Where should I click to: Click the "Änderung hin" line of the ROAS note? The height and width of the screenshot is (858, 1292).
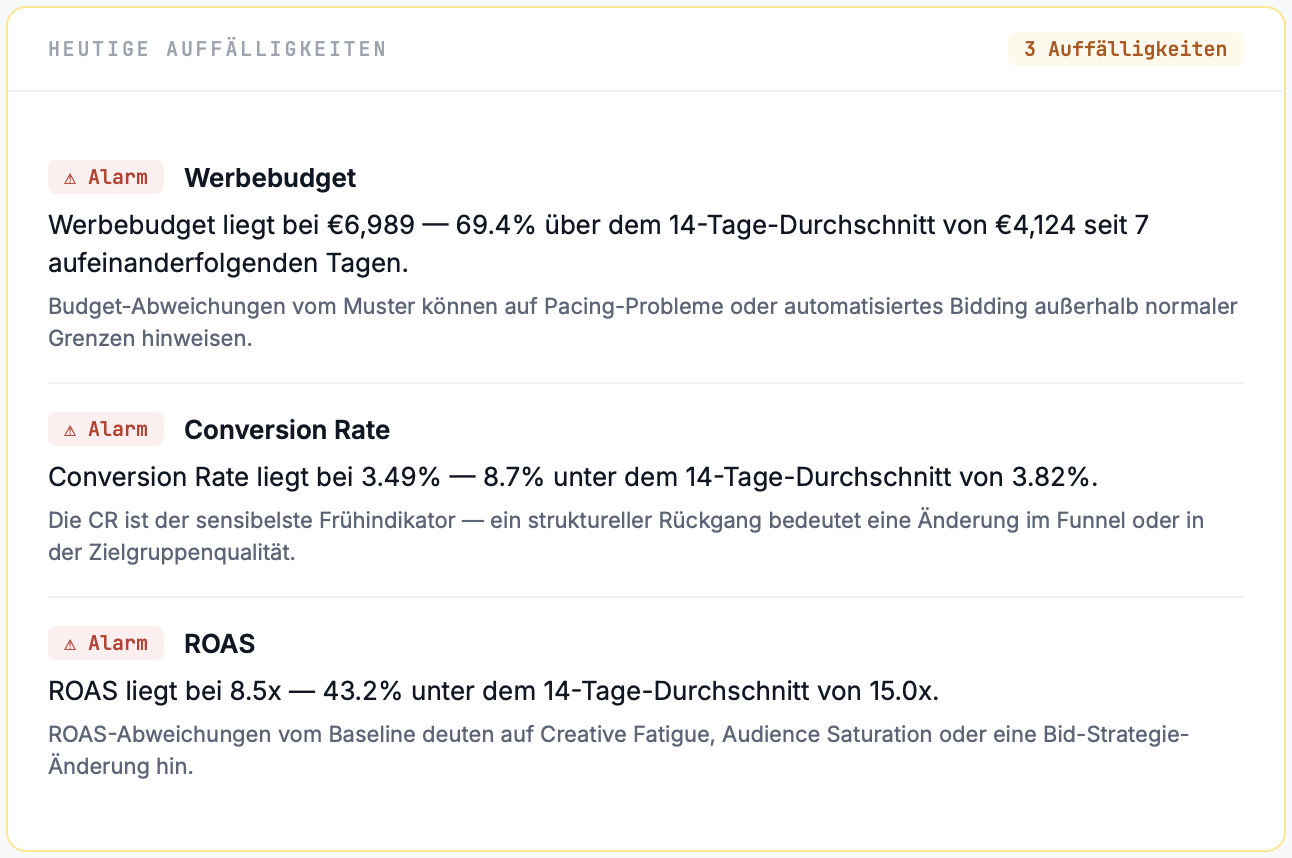click(x=120, y=767)
